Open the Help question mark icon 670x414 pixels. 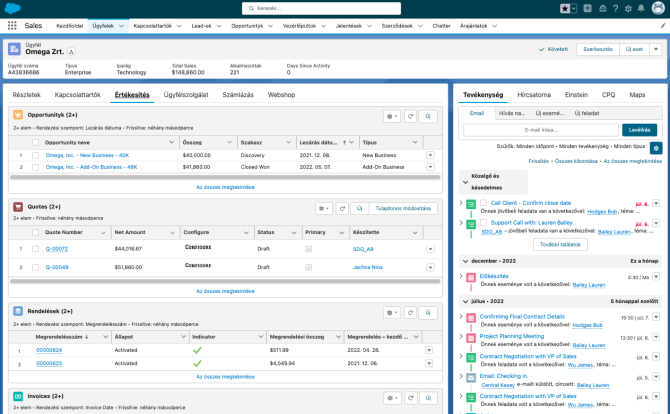616,8
